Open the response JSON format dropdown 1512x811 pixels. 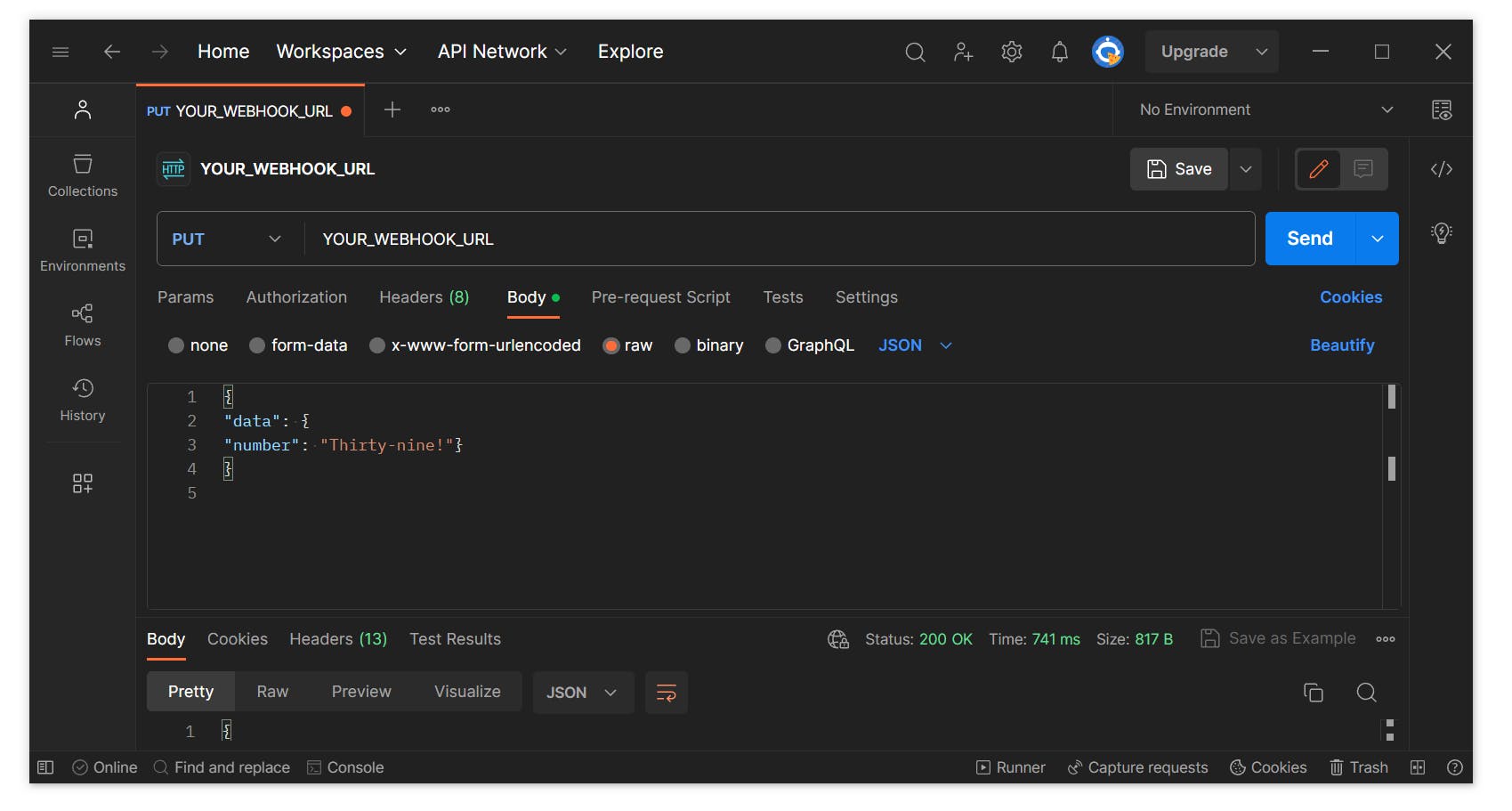(x=583, y=693)
